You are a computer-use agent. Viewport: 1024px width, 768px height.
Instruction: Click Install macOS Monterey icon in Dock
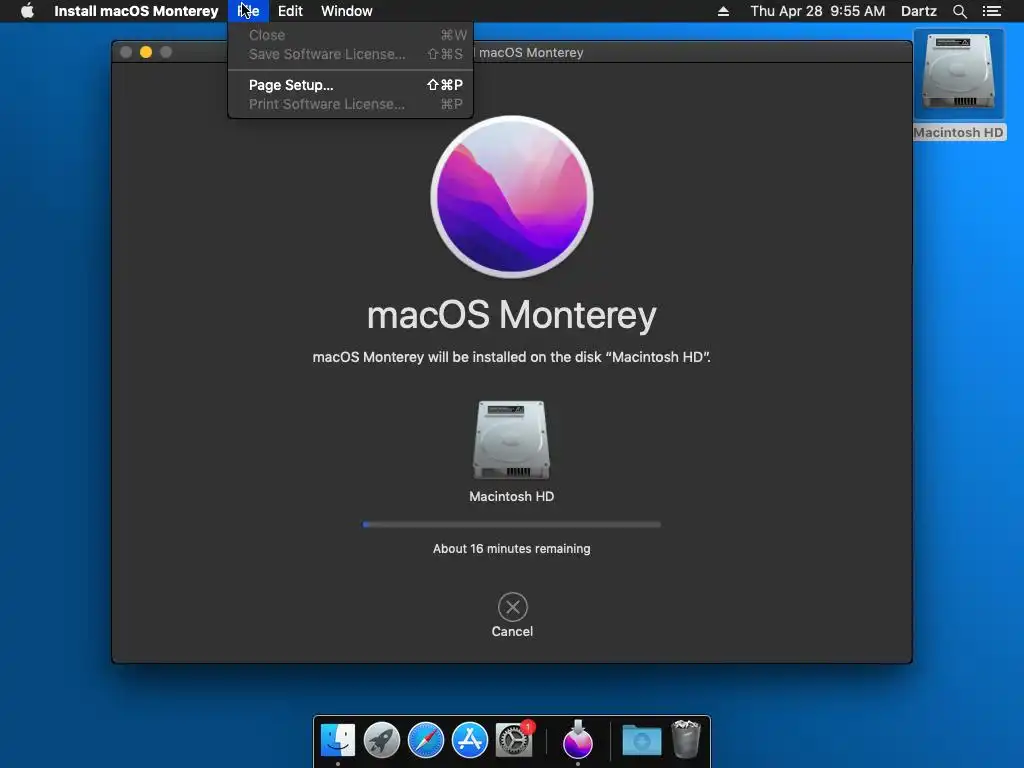(x=578, y=740)
